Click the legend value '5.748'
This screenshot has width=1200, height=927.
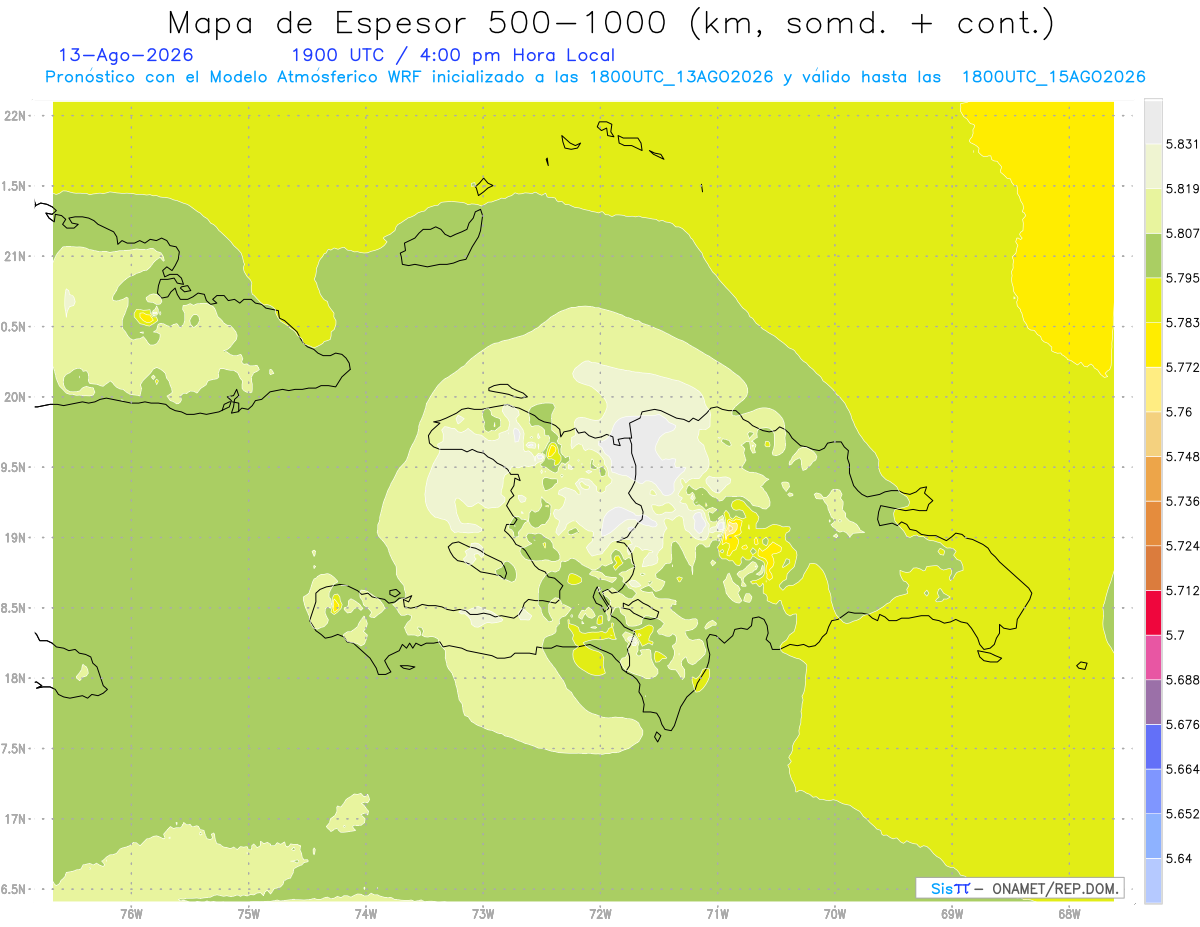coord(1182,456)
